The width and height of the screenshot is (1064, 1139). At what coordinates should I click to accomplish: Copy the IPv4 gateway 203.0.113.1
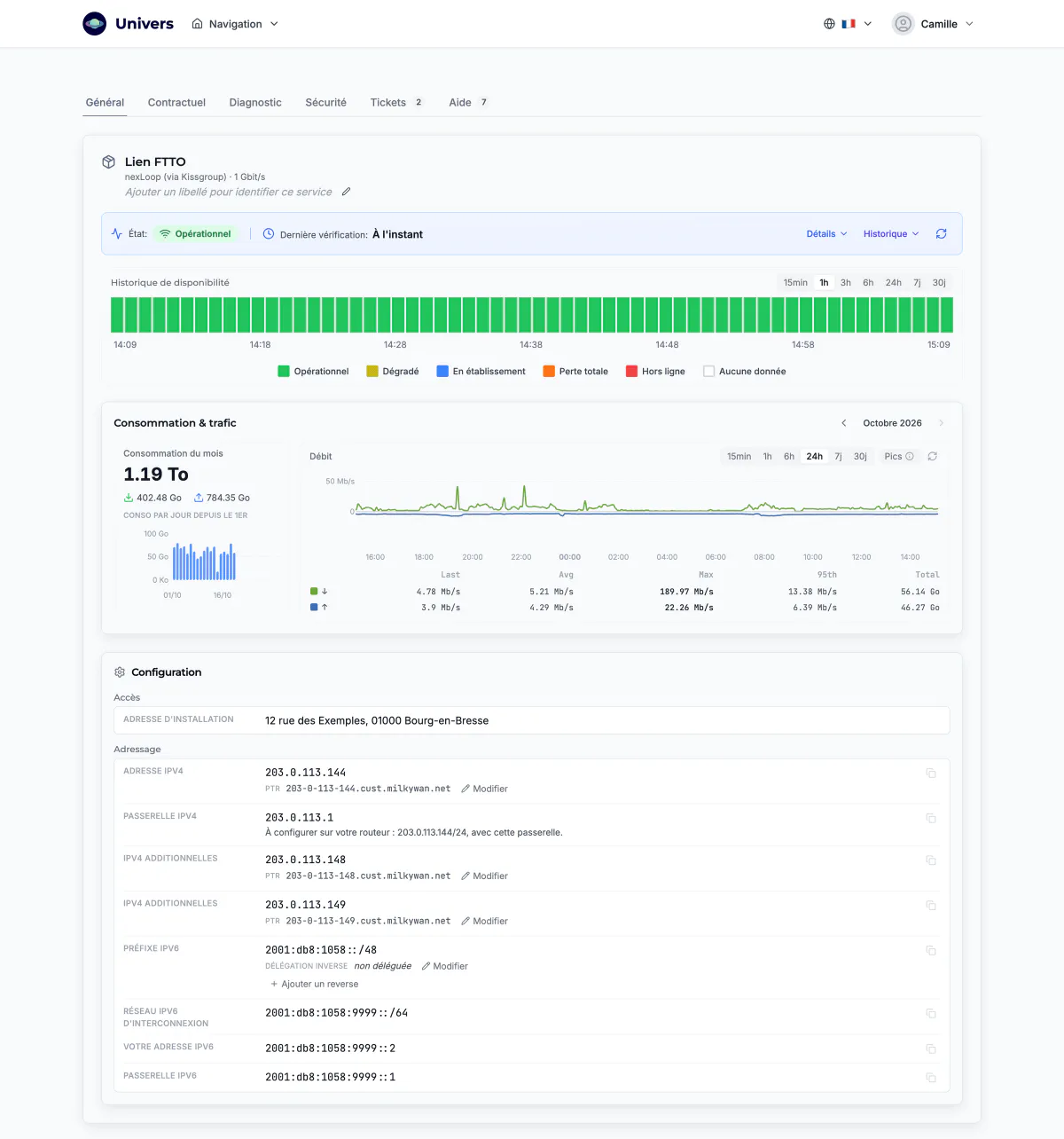(x=931, y=818)
